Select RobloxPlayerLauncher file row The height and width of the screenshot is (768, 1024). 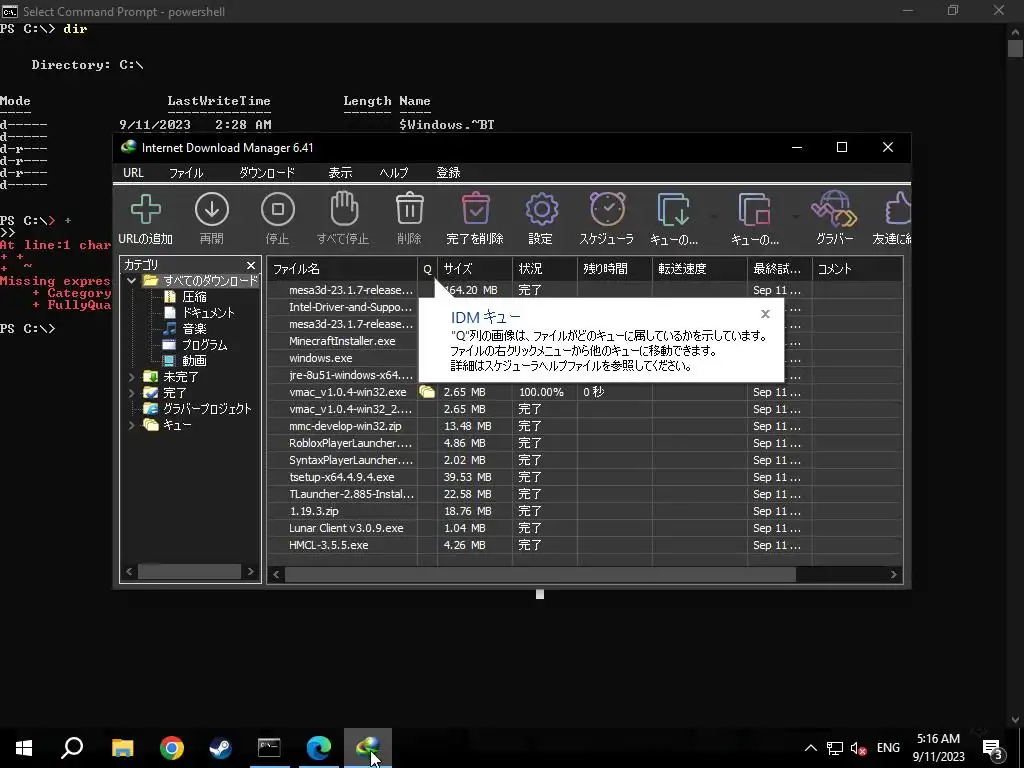[x=584, y=443]
